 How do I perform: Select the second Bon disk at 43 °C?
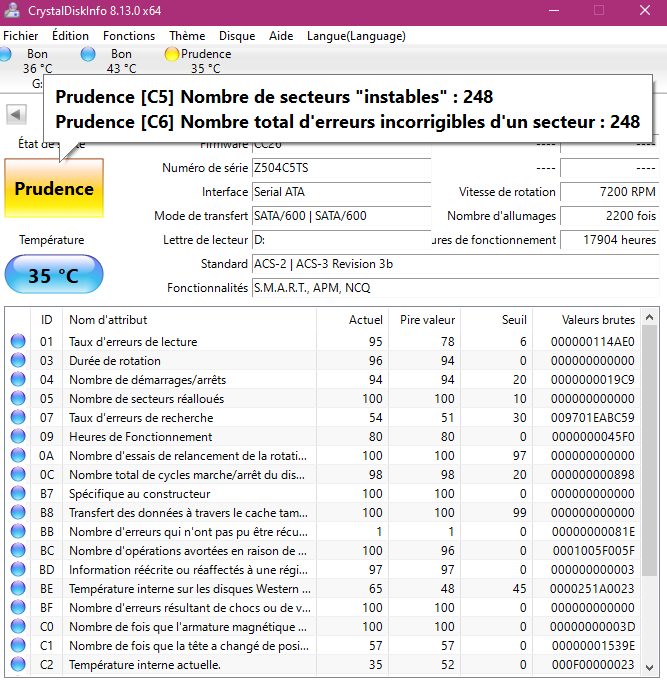[120, 61]
